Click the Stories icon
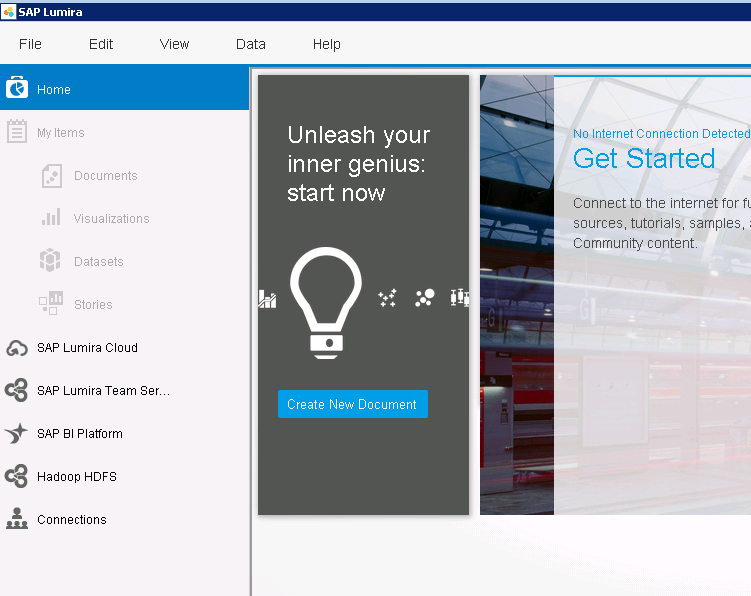 point(51,303)
